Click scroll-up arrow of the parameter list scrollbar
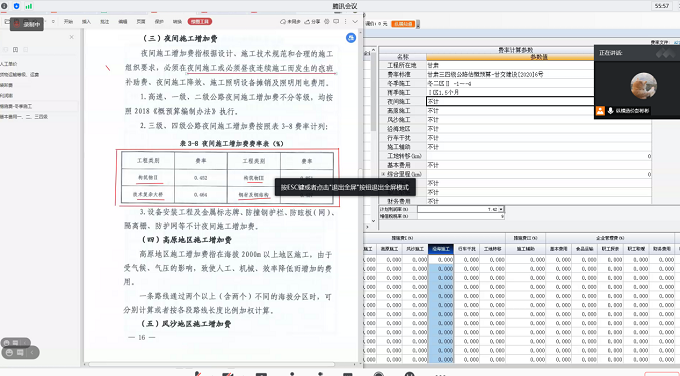 pyautogui.click(x=373, y=50)
